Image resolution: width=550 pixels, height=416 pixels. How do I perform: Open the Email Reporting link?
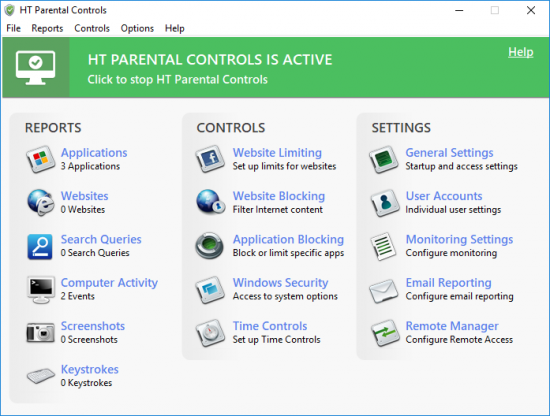[448, 283]
